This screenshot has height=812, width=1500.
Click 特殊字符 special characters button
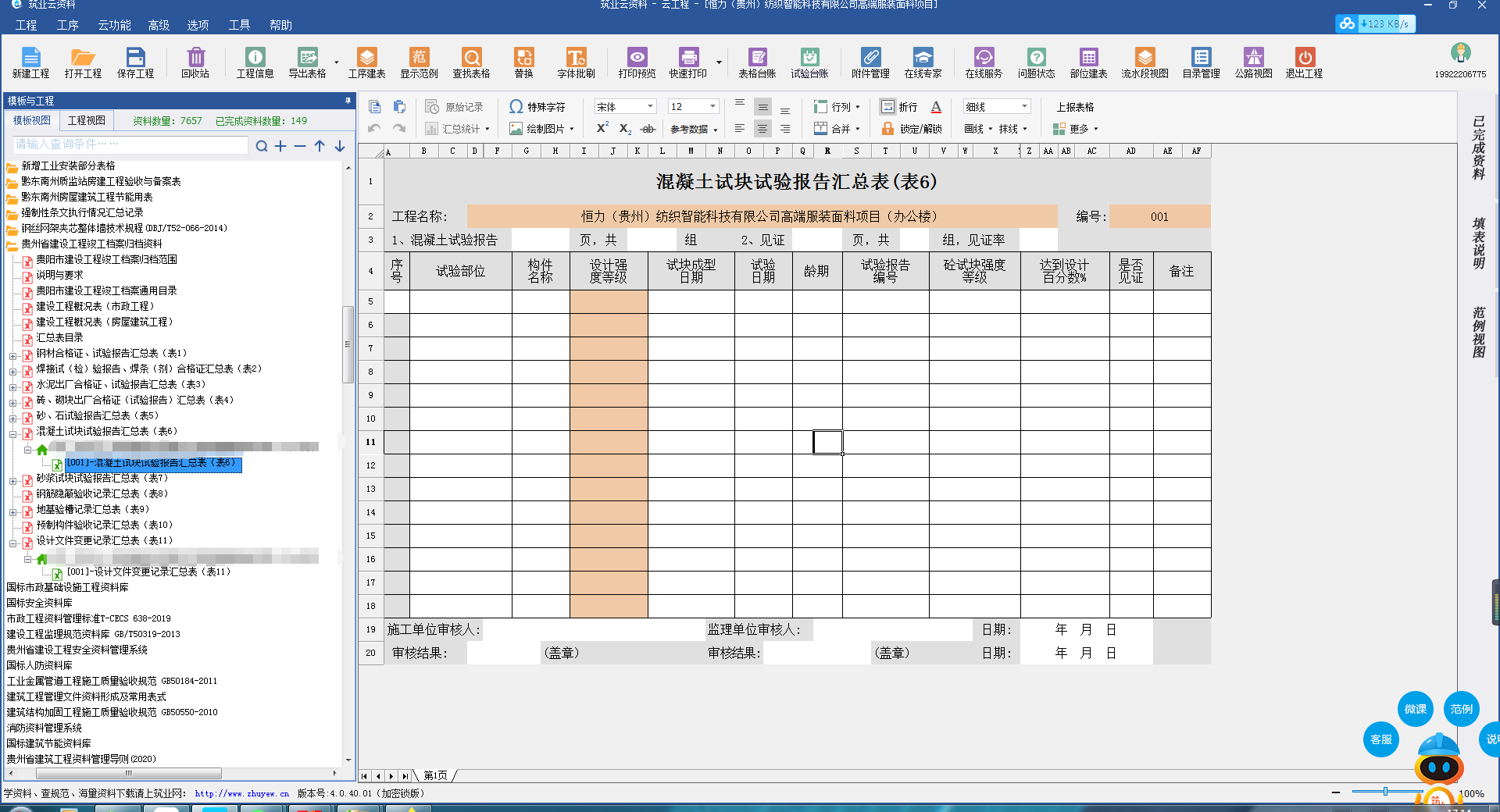coord(537,107)
